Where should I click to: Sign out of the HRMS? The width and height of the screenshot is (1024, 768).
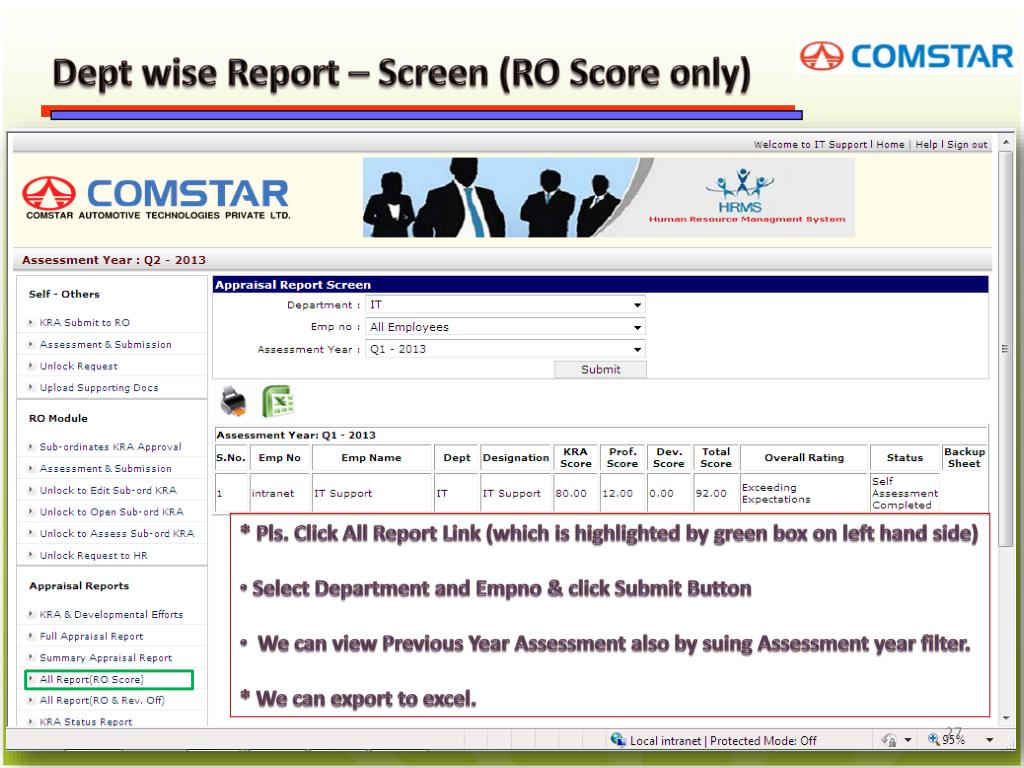967,144
